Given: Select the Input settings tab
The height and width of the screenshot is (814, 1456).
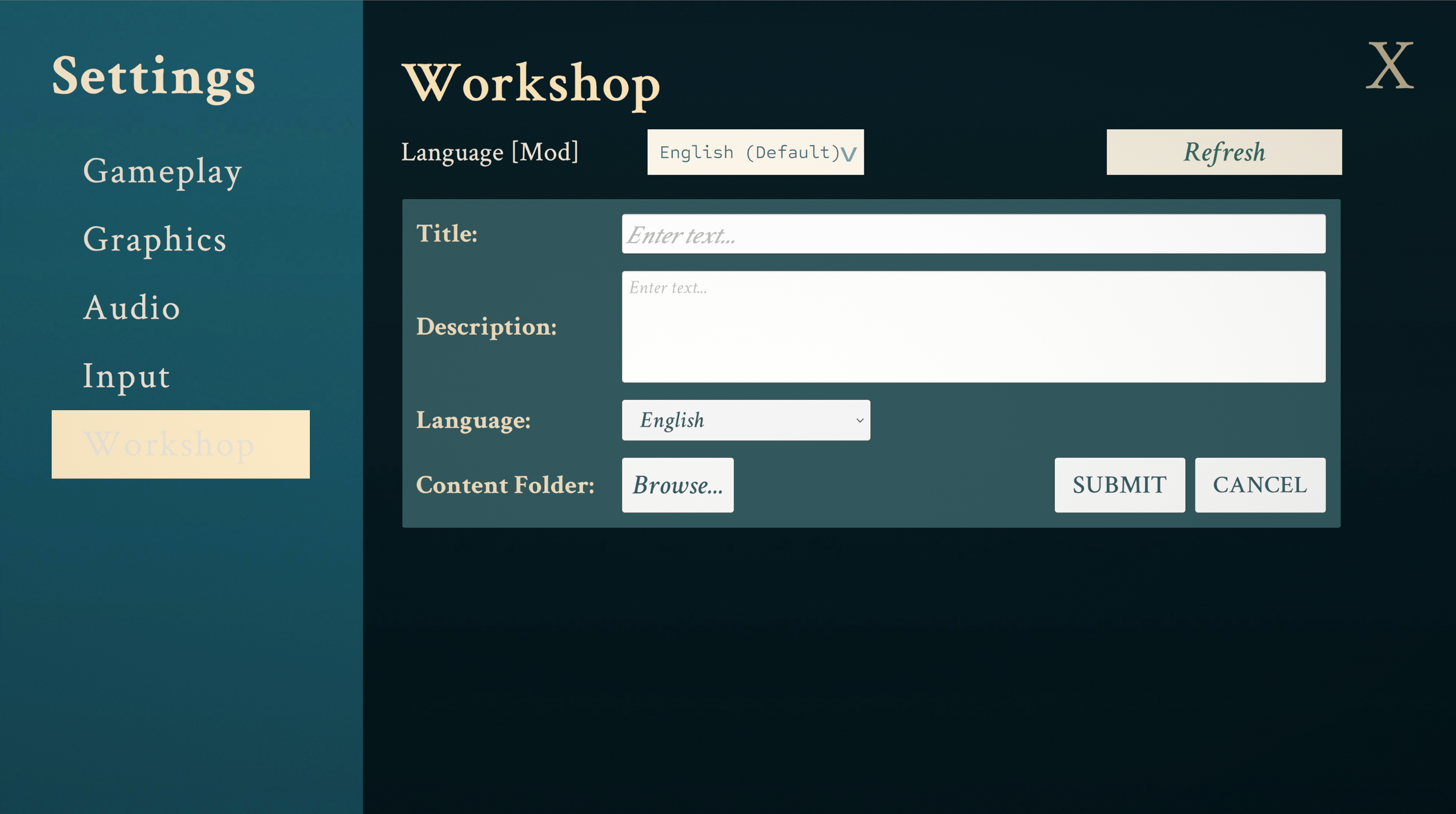Looking at the screenshot, I should [x=126, y=376].
